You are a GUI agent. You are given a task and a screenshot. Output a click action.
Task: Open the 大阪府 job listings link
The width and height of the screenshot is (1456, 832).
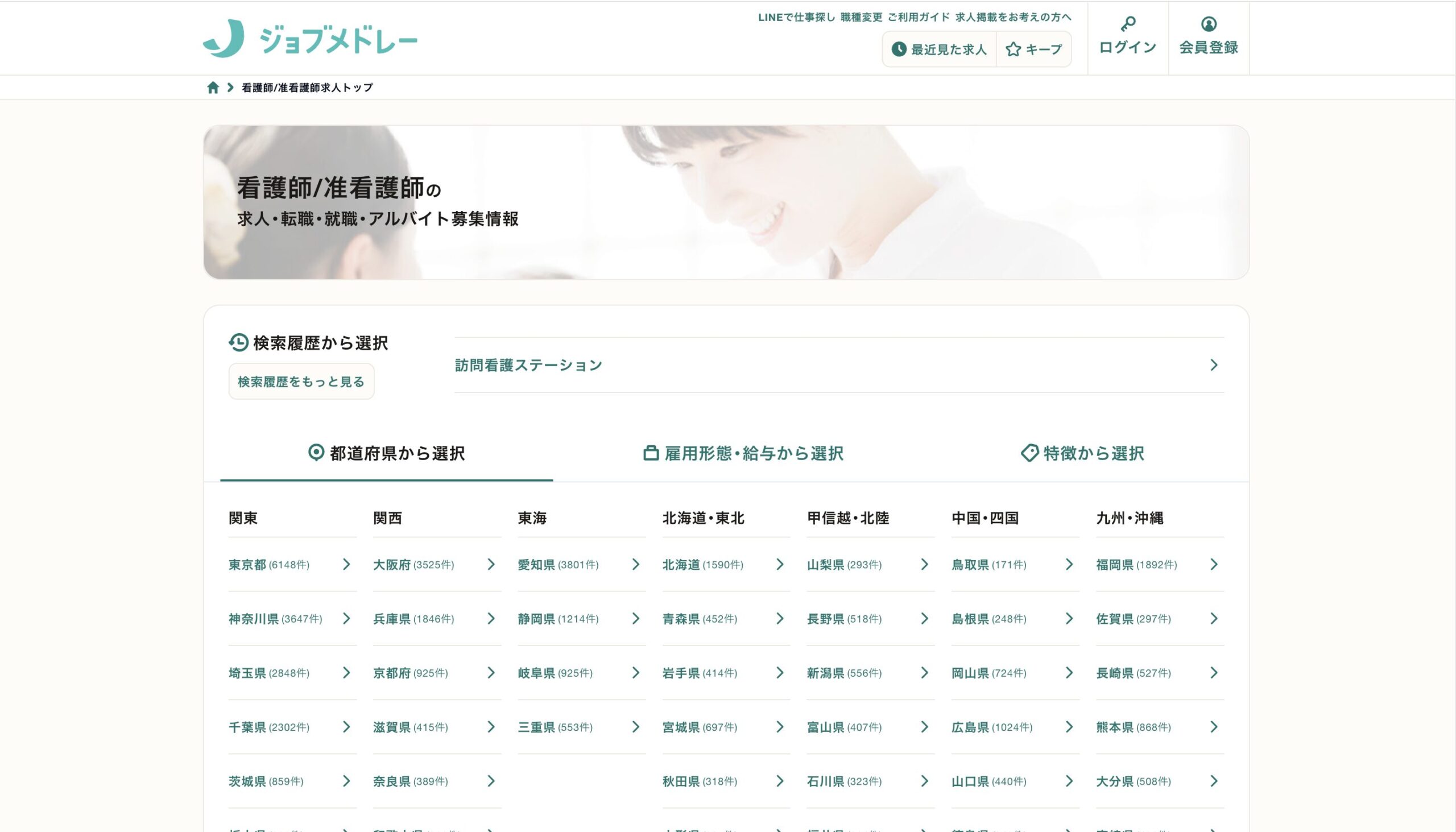[x=392, y=565]
